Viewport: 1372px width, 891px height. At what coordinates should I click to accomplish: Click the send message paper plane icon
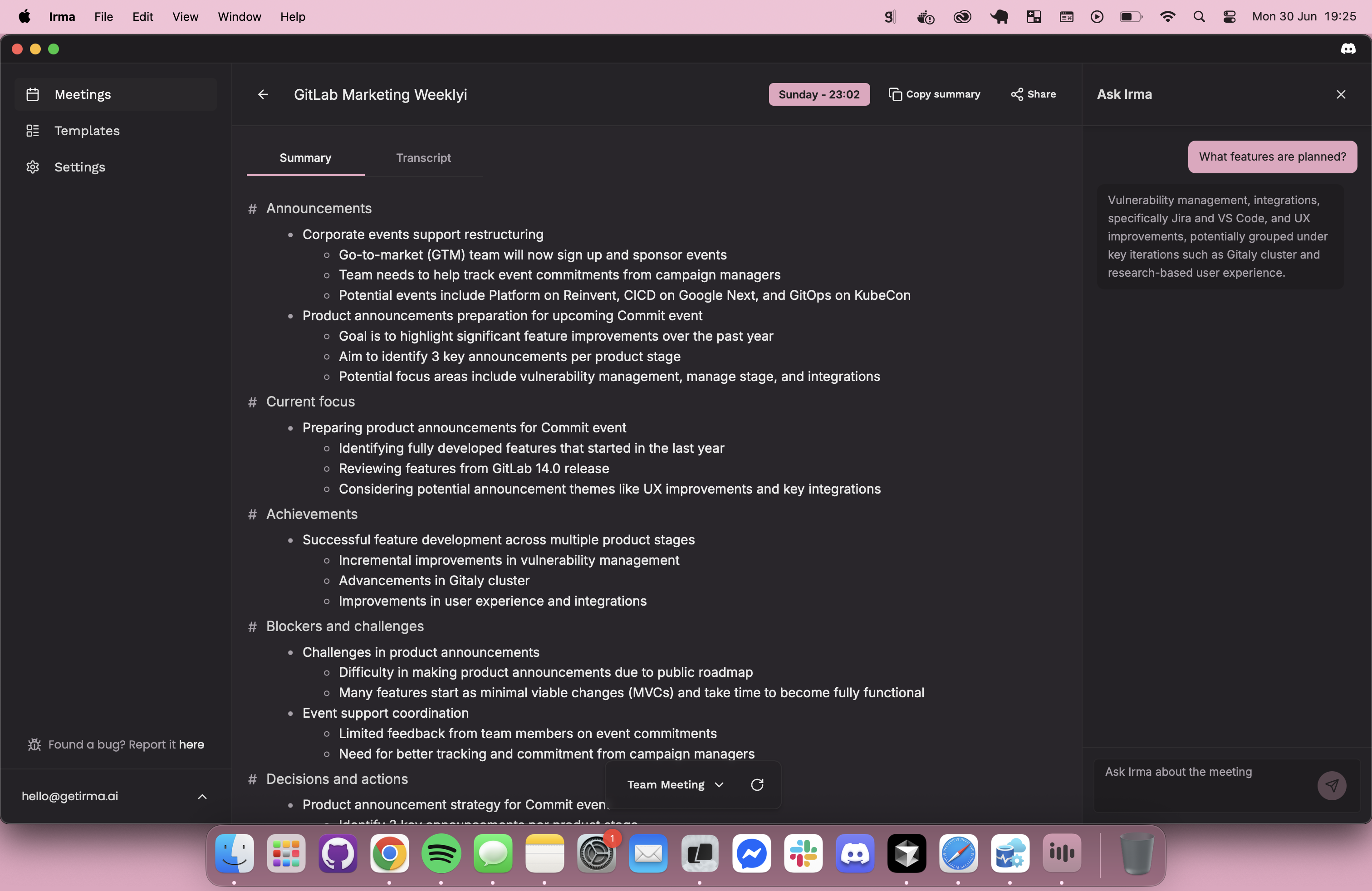tap(1332, 785)
